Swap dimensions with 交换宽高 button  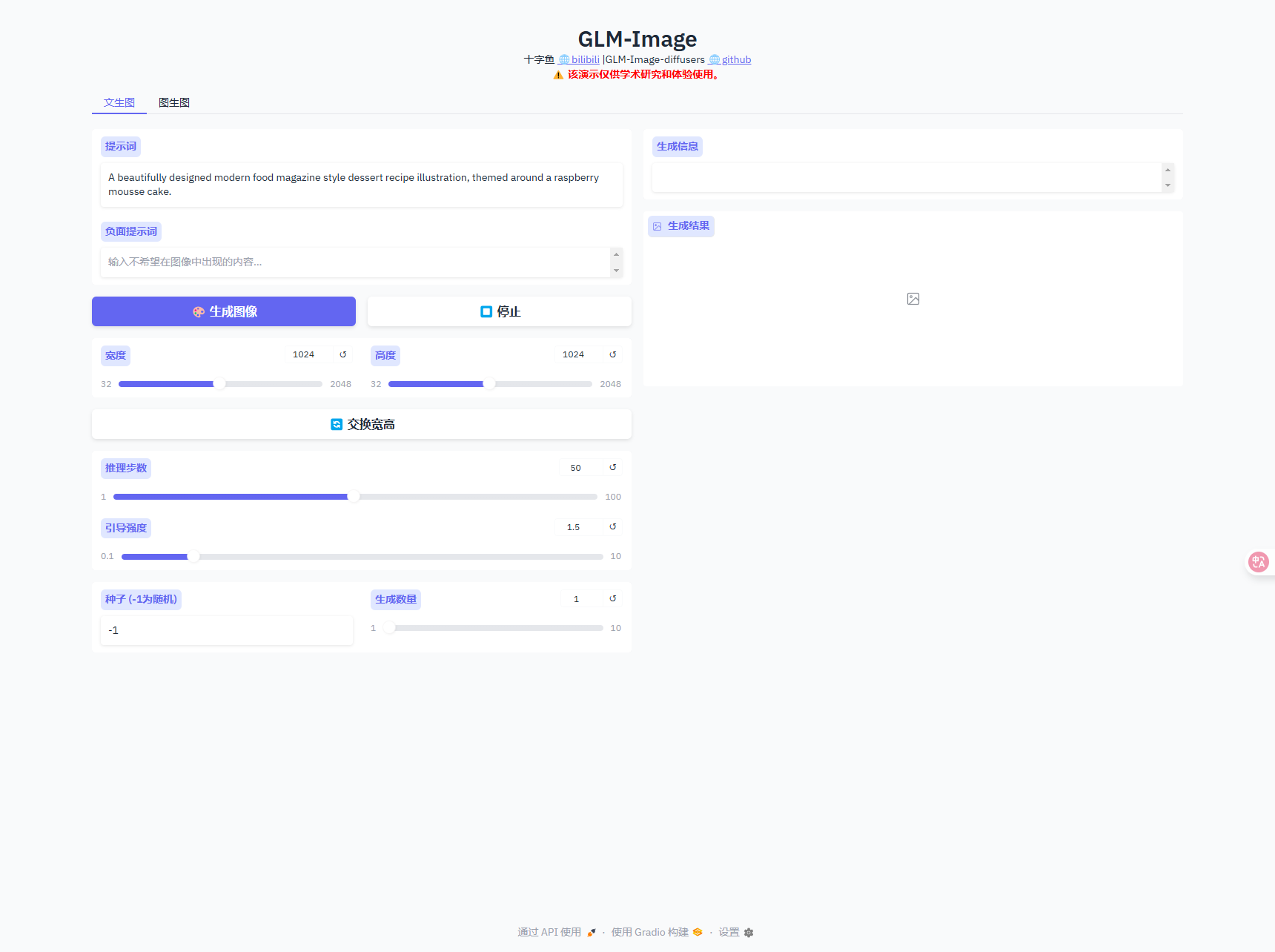[x=362, y=424]
